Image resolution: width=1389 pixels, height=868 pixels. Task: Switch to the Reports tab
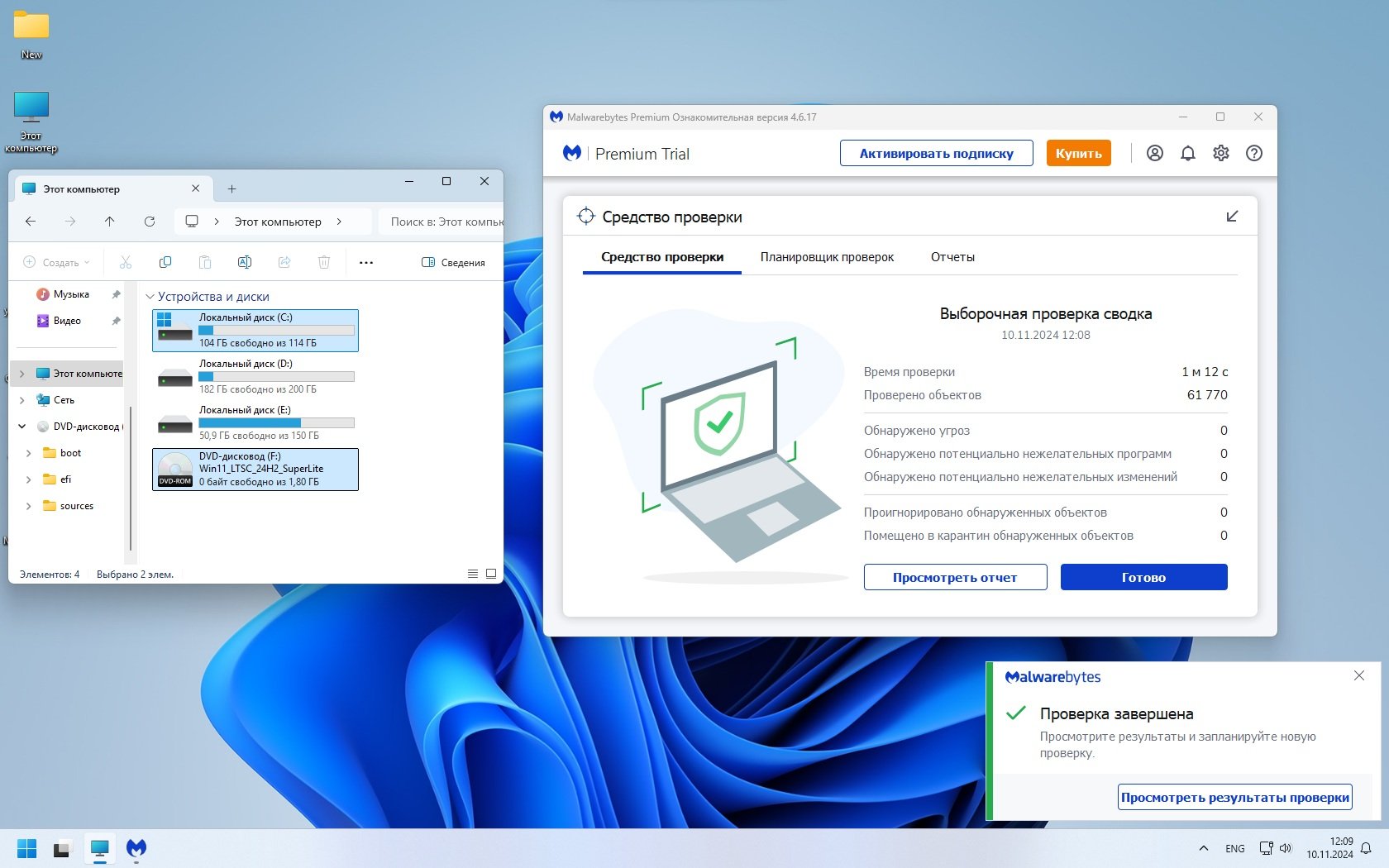click(952, 257)
